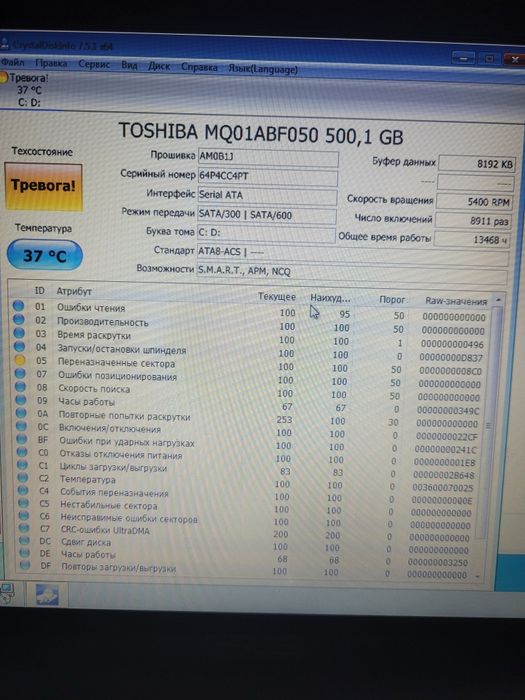The height and width of the screenshot is (700, 525).
Task: Click status icon for Нестабильные сектора
Action: [x=24, y=503]
